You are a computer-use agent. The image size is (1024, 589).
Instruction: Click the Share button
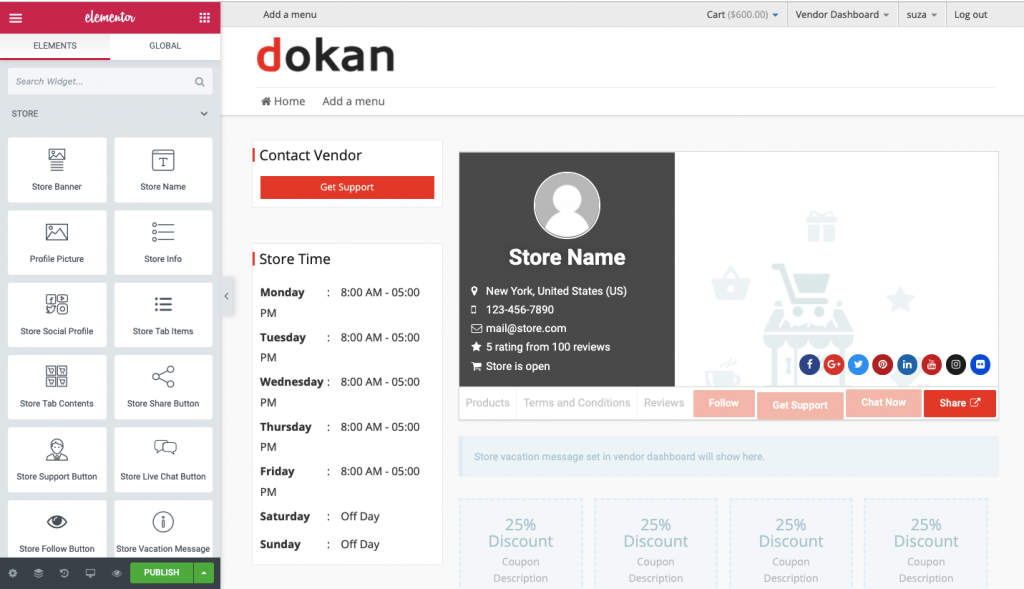(x=959, y=403)
